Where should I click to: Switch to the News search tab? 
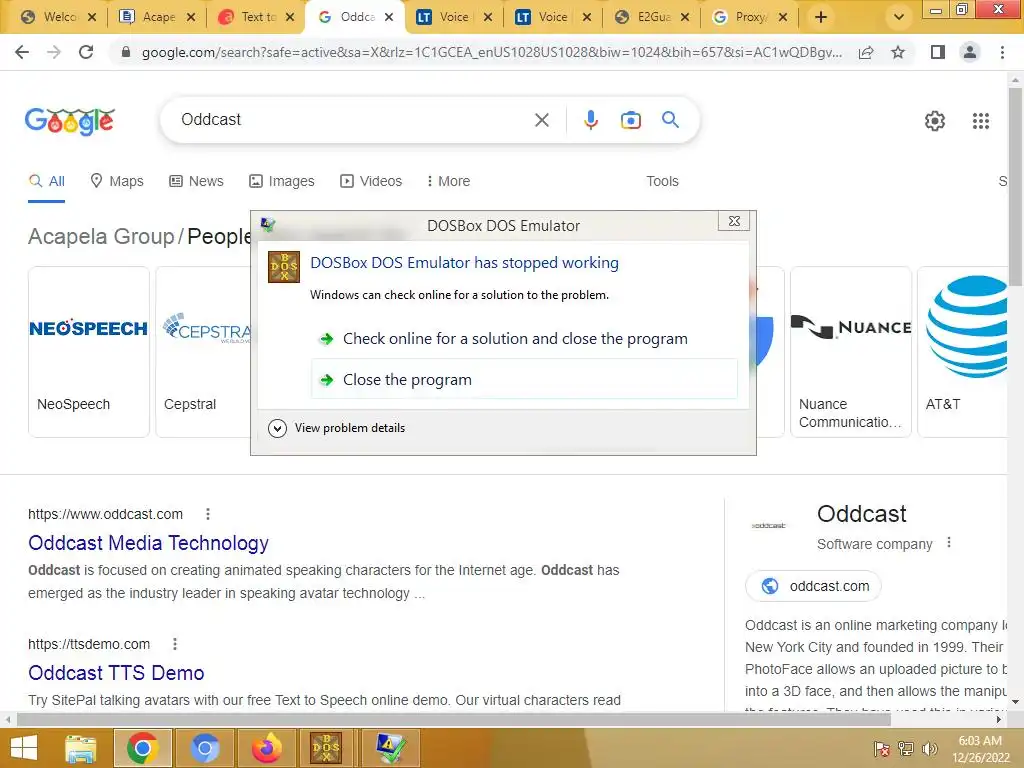pos(197,182)
